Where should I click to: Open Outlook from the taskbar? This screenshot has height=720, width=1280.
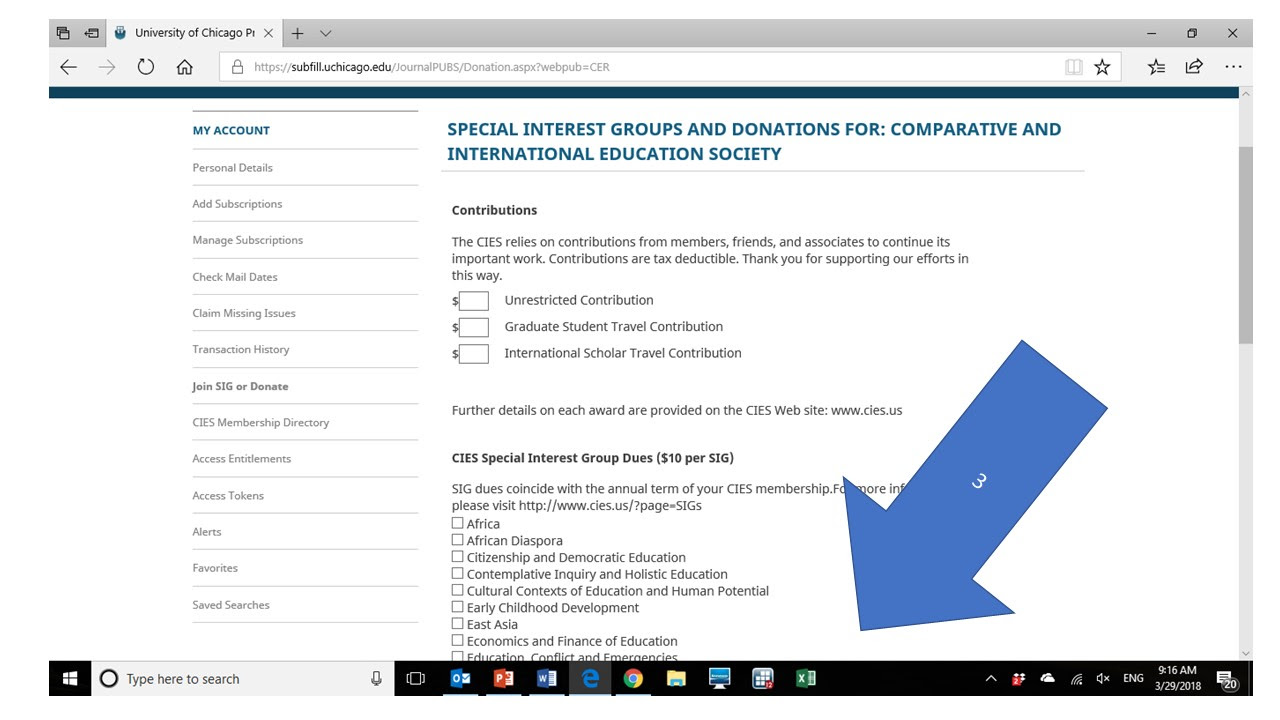coord(461,679)
